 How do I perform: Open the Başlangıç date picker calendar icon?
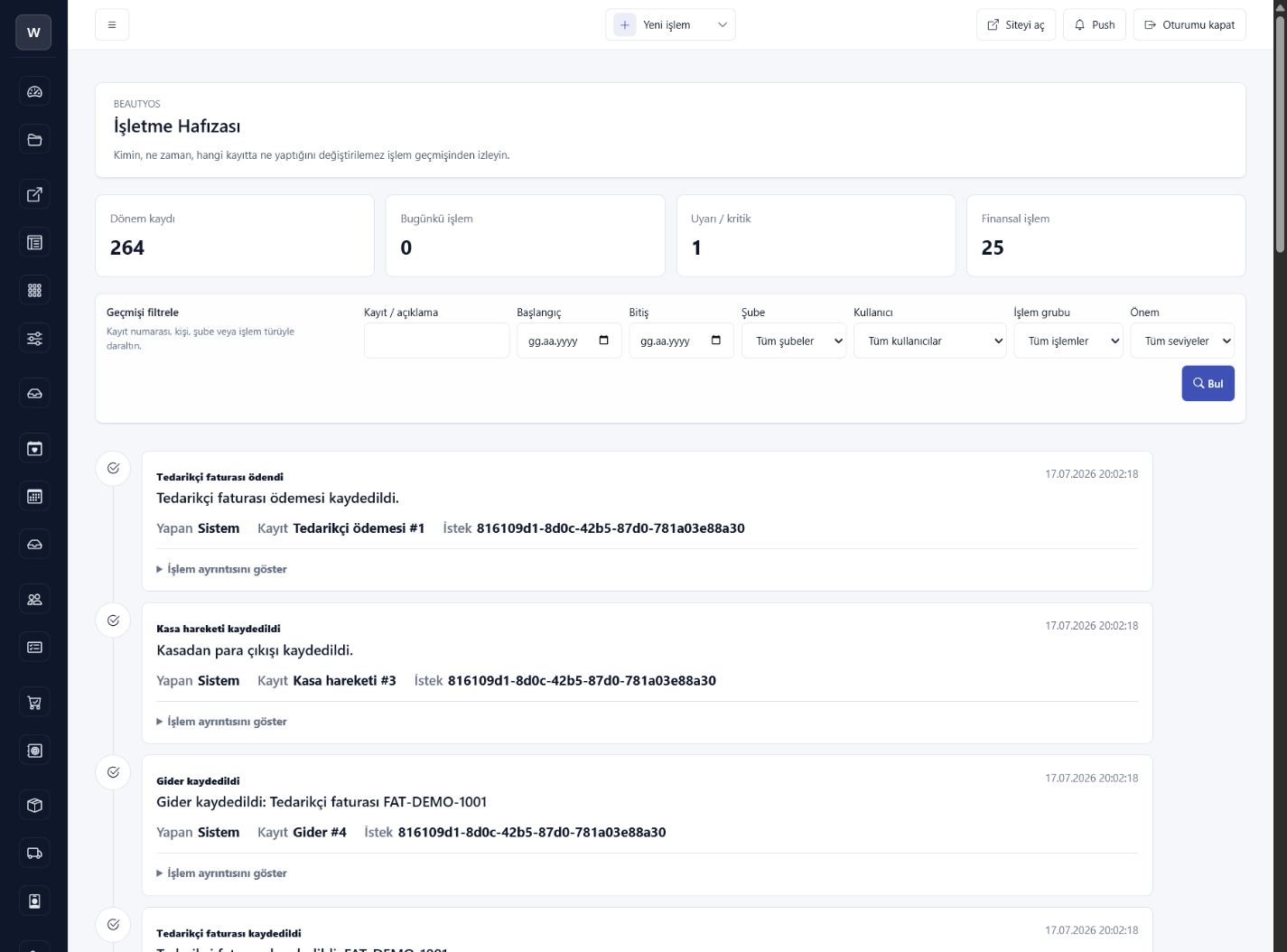[604, 341]
